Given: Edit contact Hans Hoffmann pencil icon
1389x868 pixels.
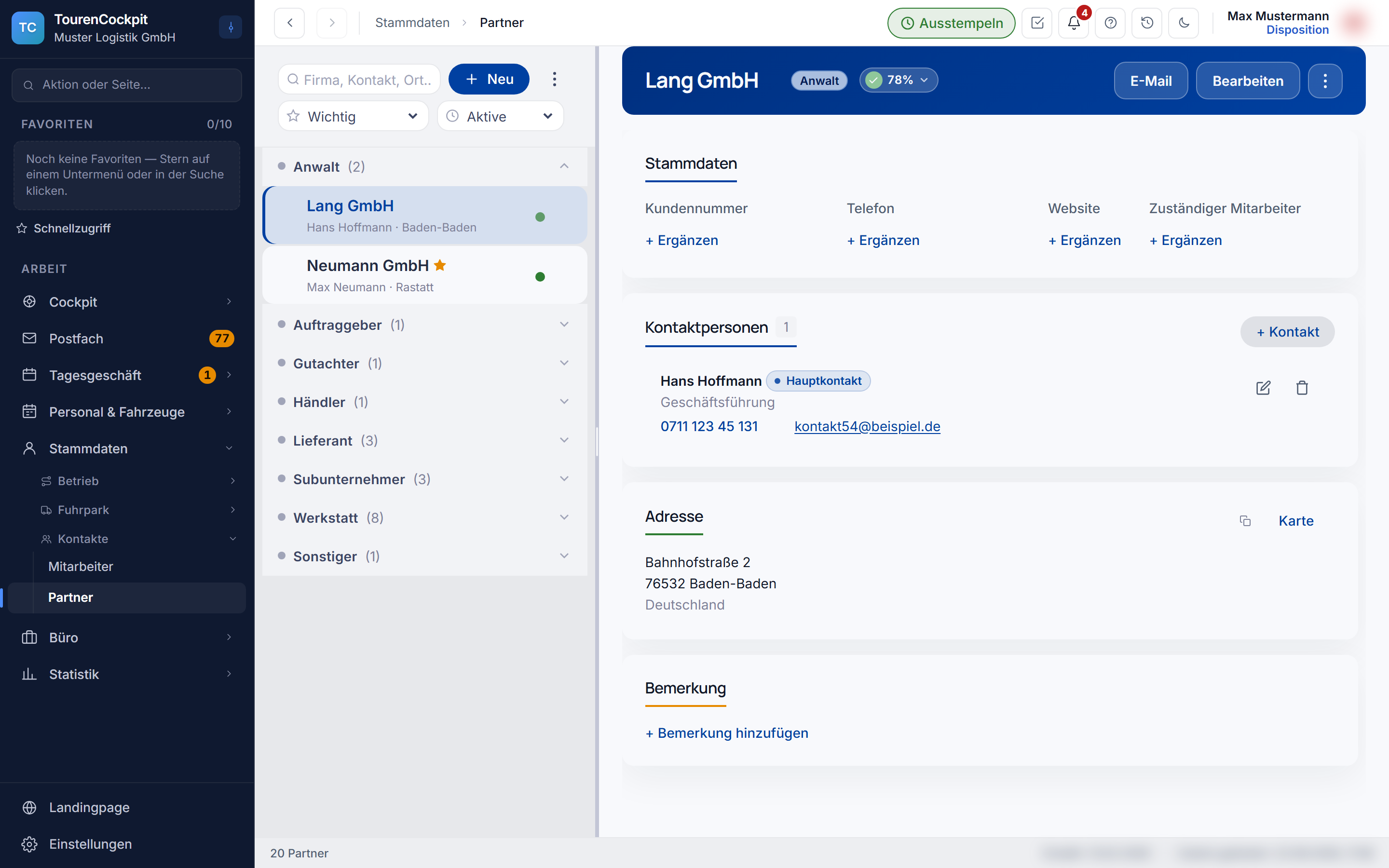Looking at the screenshot, I should click(1263, 388).
